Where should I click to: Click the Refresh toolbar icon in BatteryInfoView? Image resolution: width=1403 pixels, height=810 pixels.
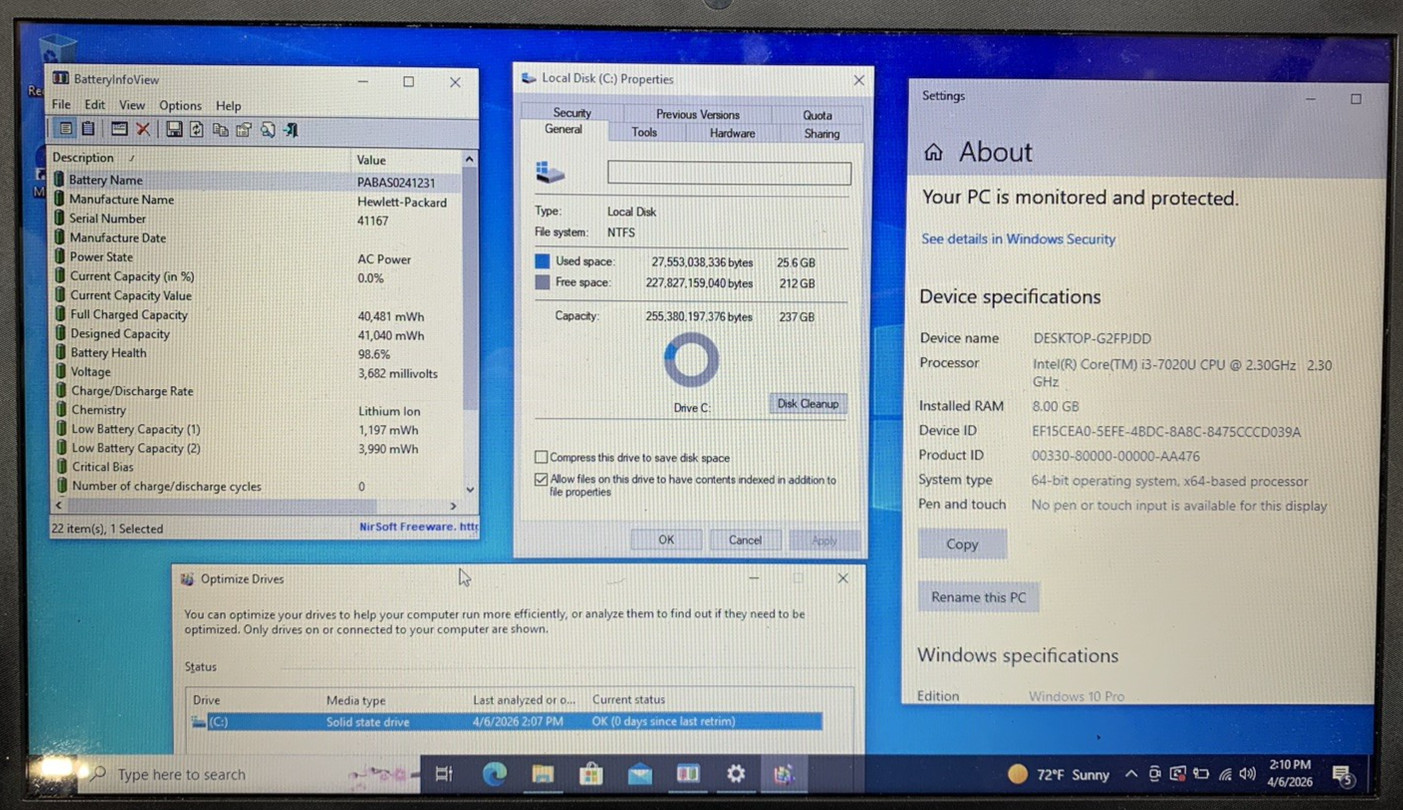point(197,129)
